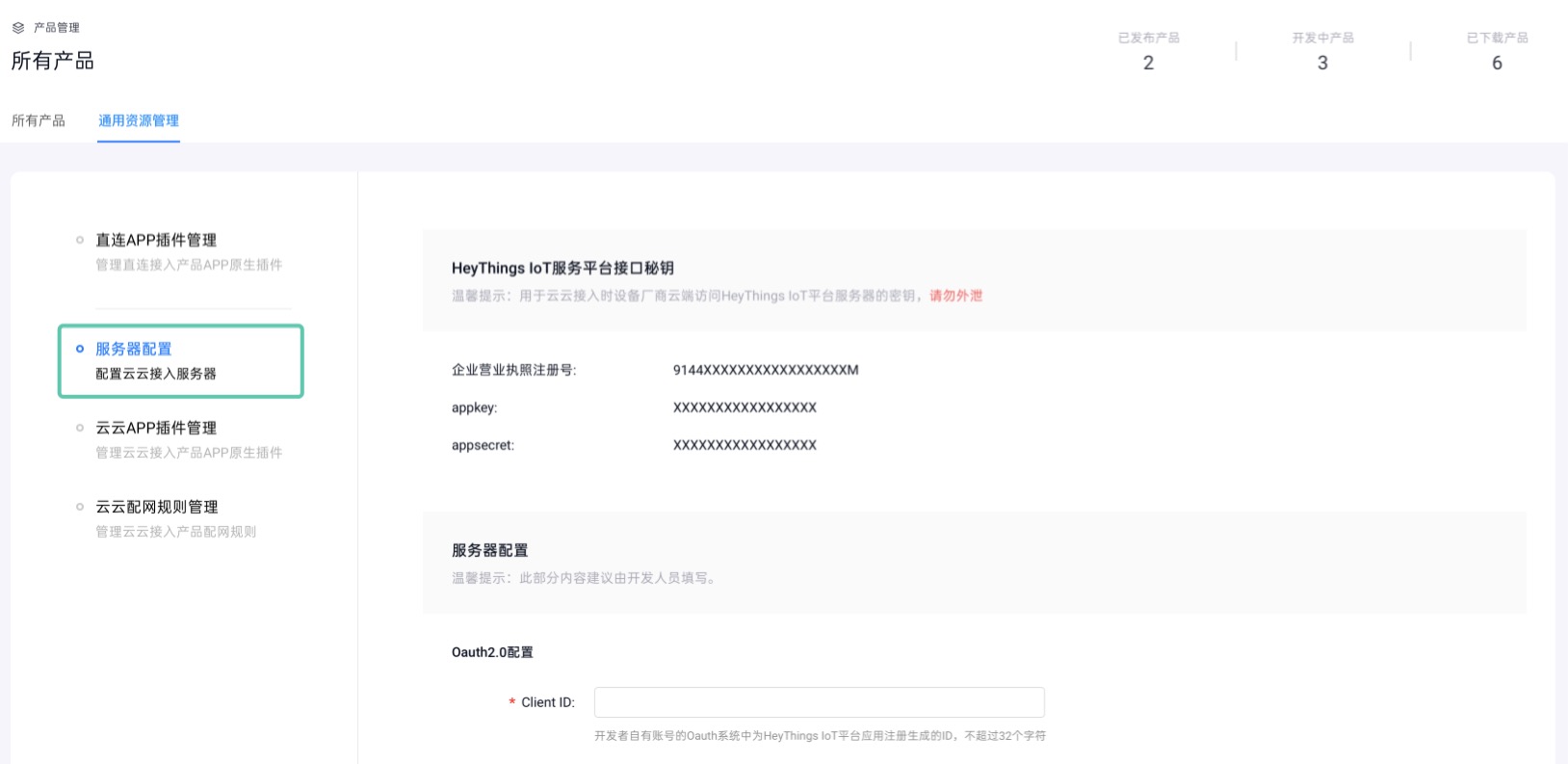
Task: Click the 产品管理 layers icon
Action: (18, 28)
